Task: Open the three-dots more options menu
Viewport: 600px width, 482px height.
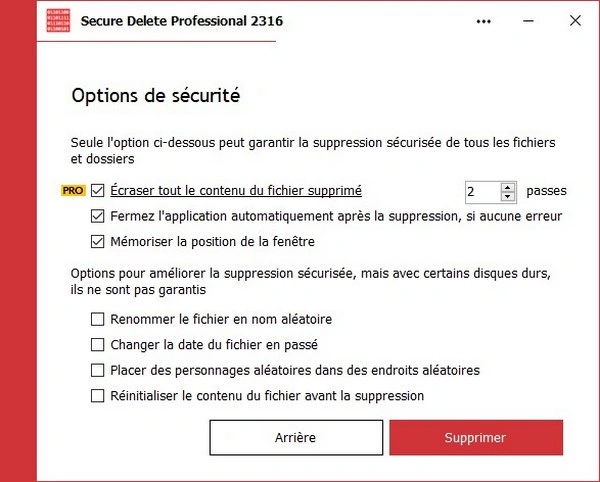Action: point(484,21)
